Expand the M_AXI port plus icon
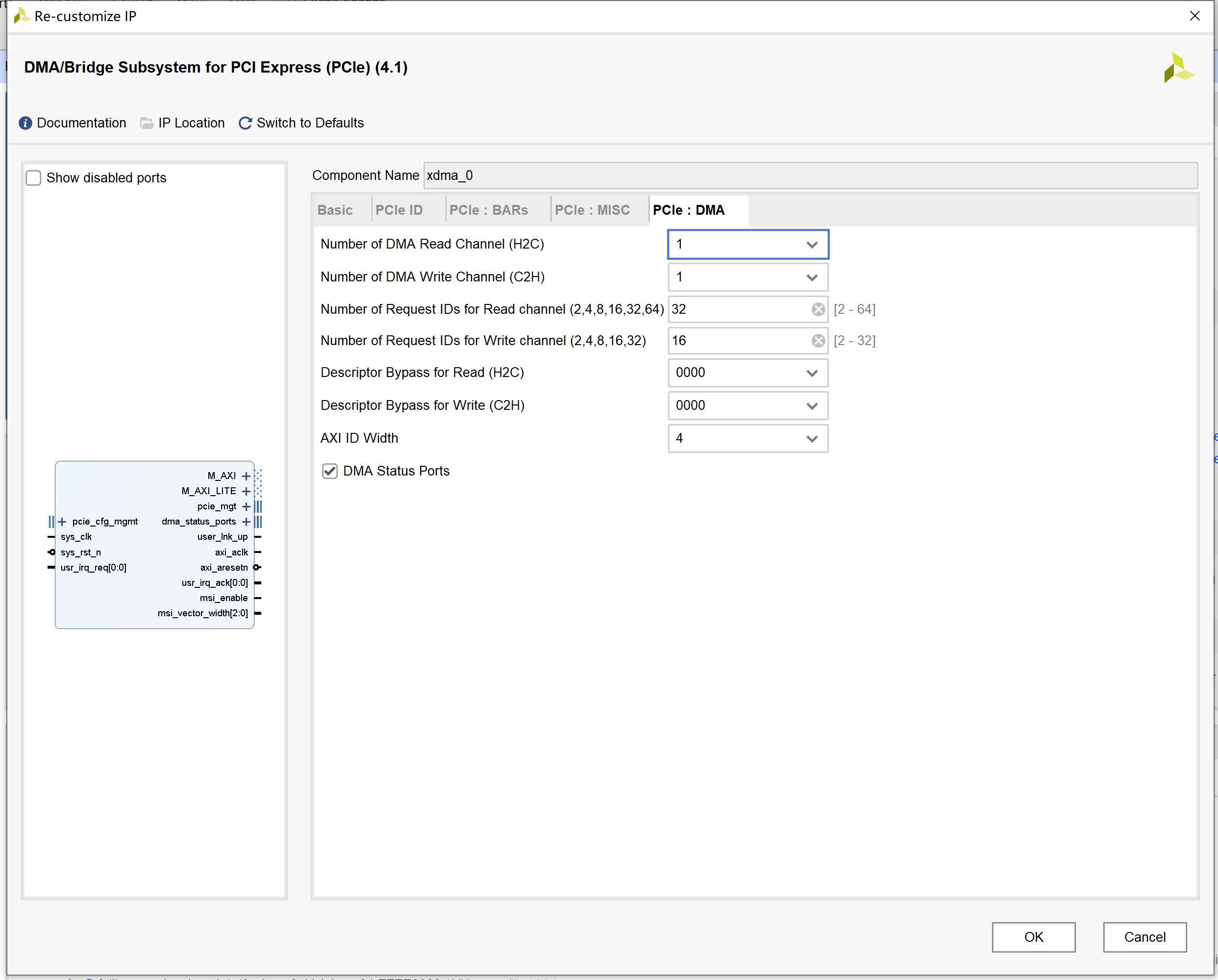The height and width of the screenshot is (980, 1218). [247, 476]
